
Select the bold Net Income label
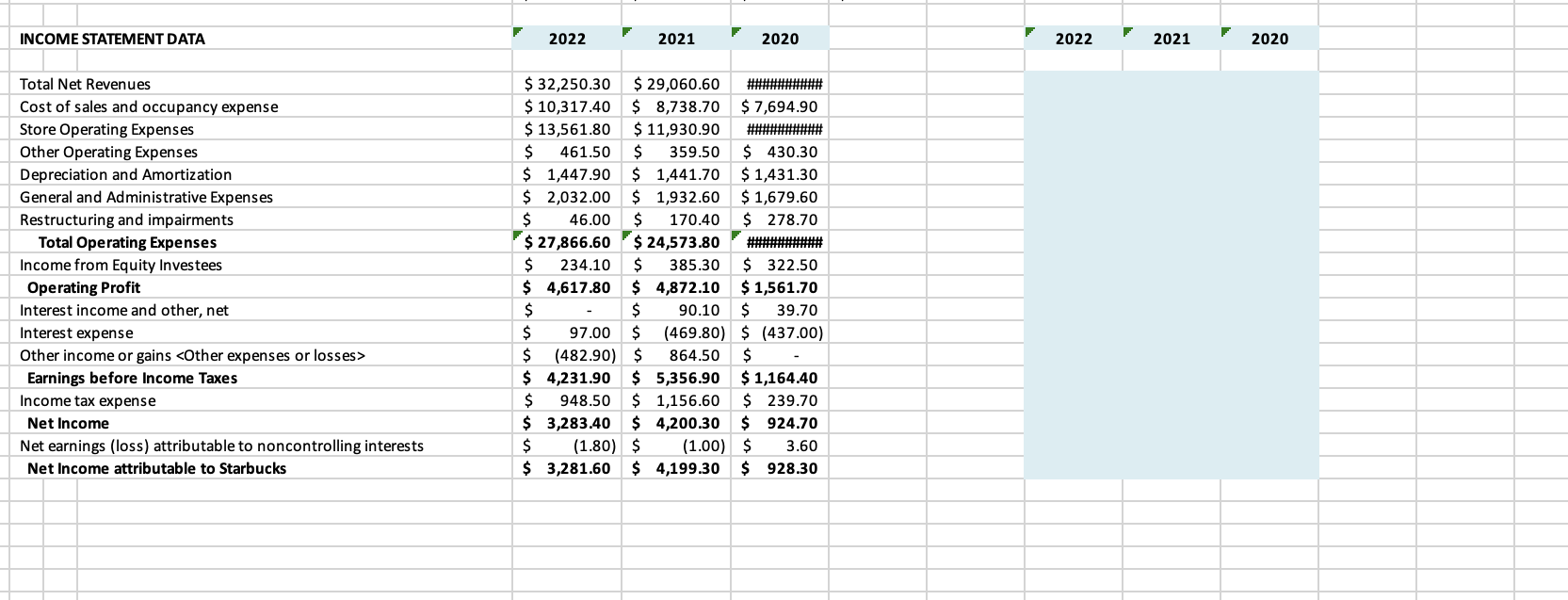[x=68, y=423]
